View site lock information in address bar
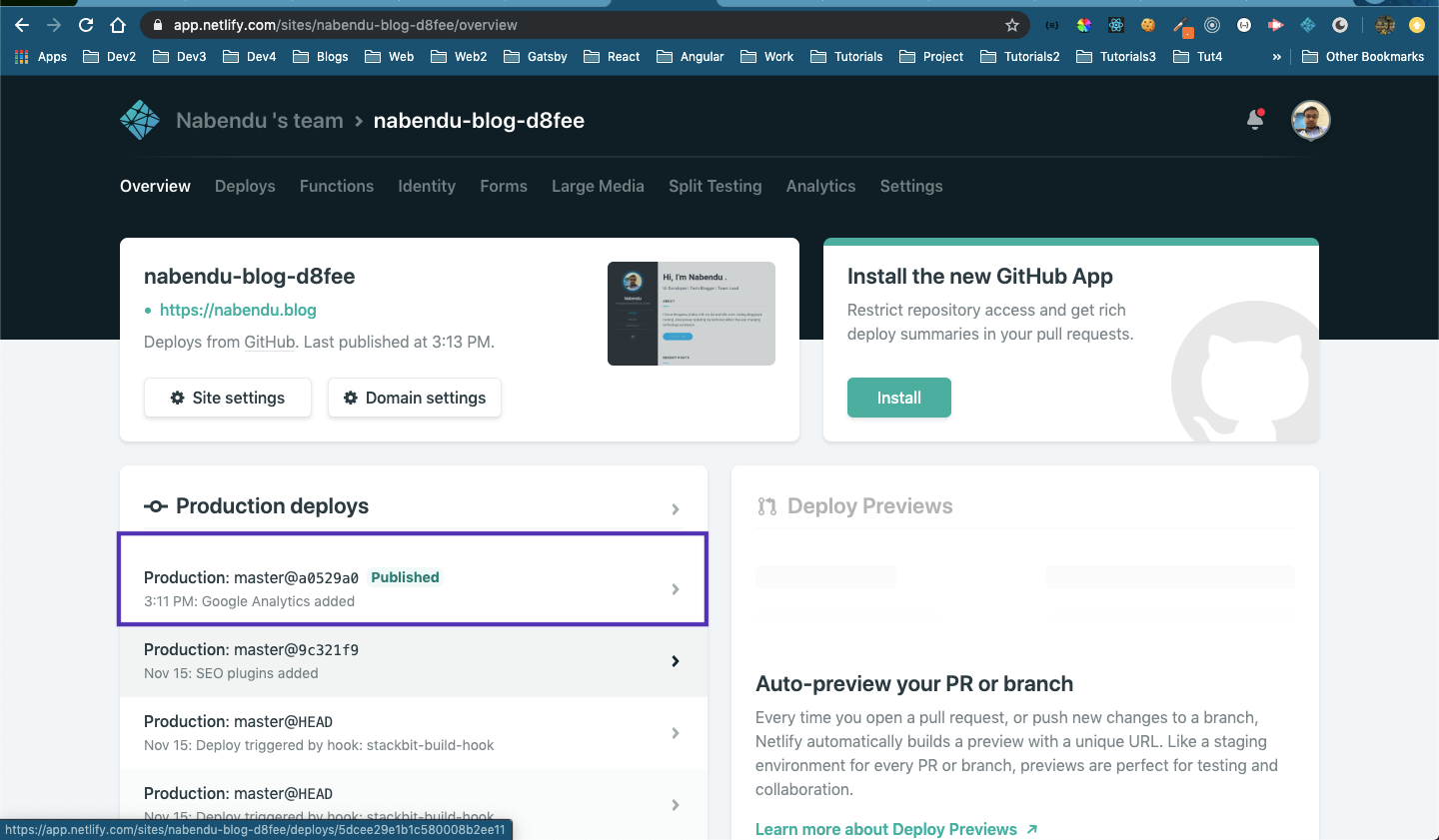This screenshot has width=1439, height=840. 158,25
